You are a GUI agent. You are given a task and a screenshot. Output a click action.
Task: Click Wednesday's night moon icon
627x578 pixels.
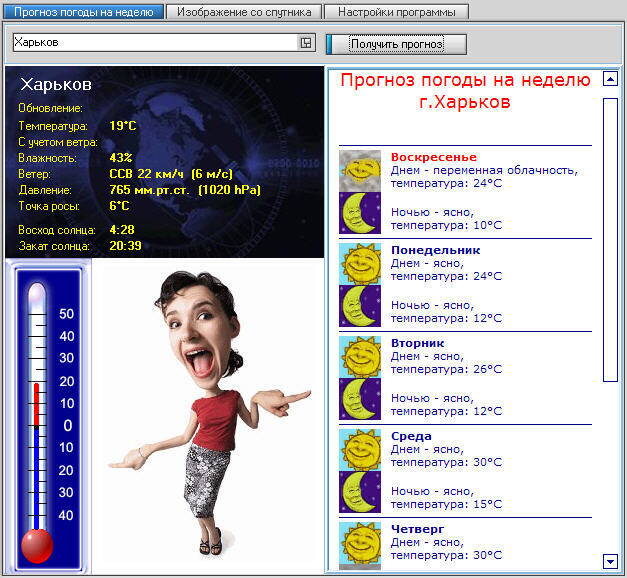(x=360, y=492)
